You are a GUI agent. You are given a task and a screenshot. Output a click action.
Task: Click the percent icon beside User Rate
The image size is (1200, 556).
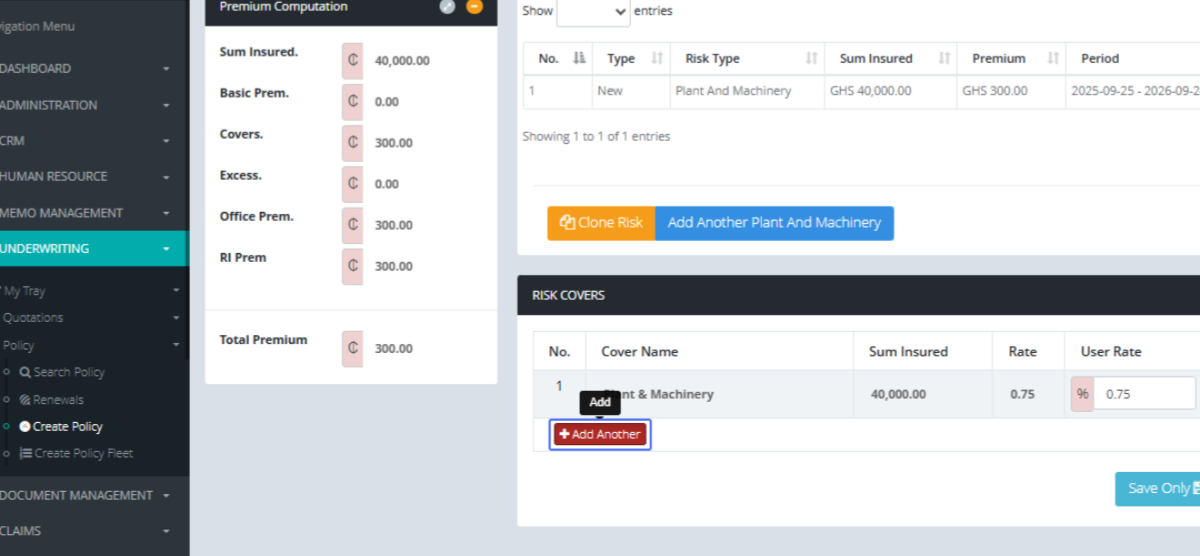(1082, 394)
